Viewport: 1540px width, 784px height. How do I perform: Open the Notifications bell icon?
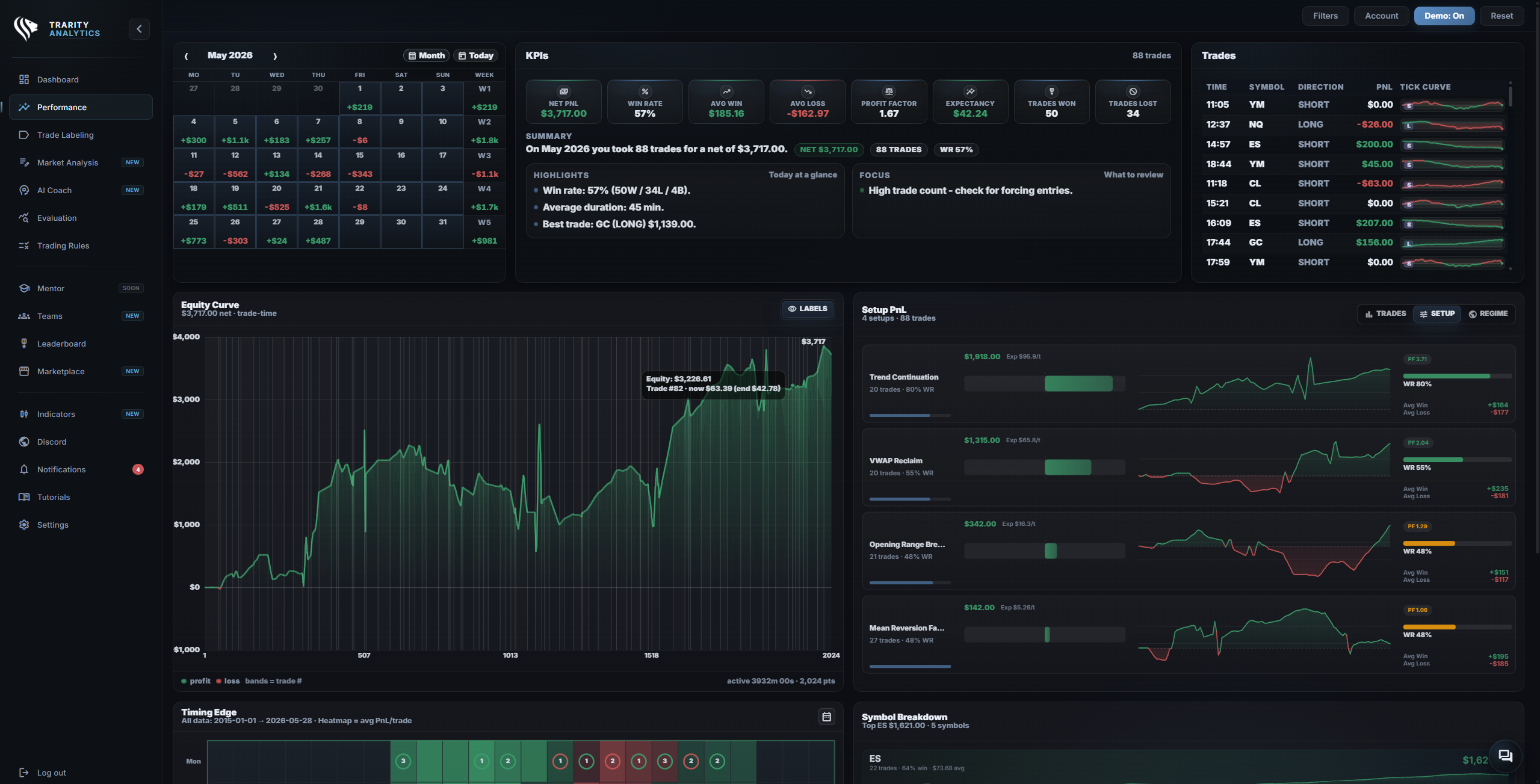click(24, 469)
